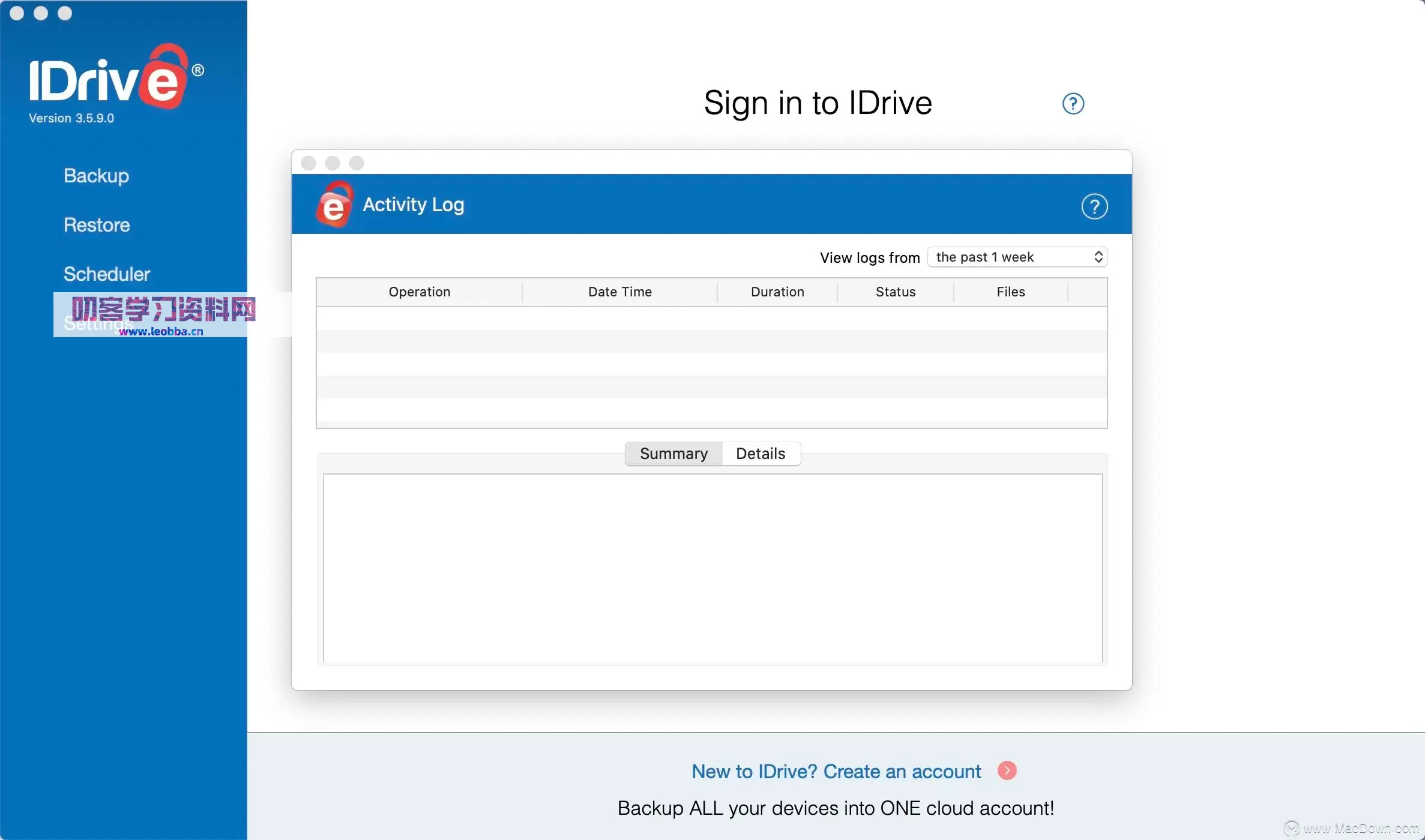This screenshot has height=840, width=1425.
Task: Open the Backup section in sidebar
Action: [96, 176]
